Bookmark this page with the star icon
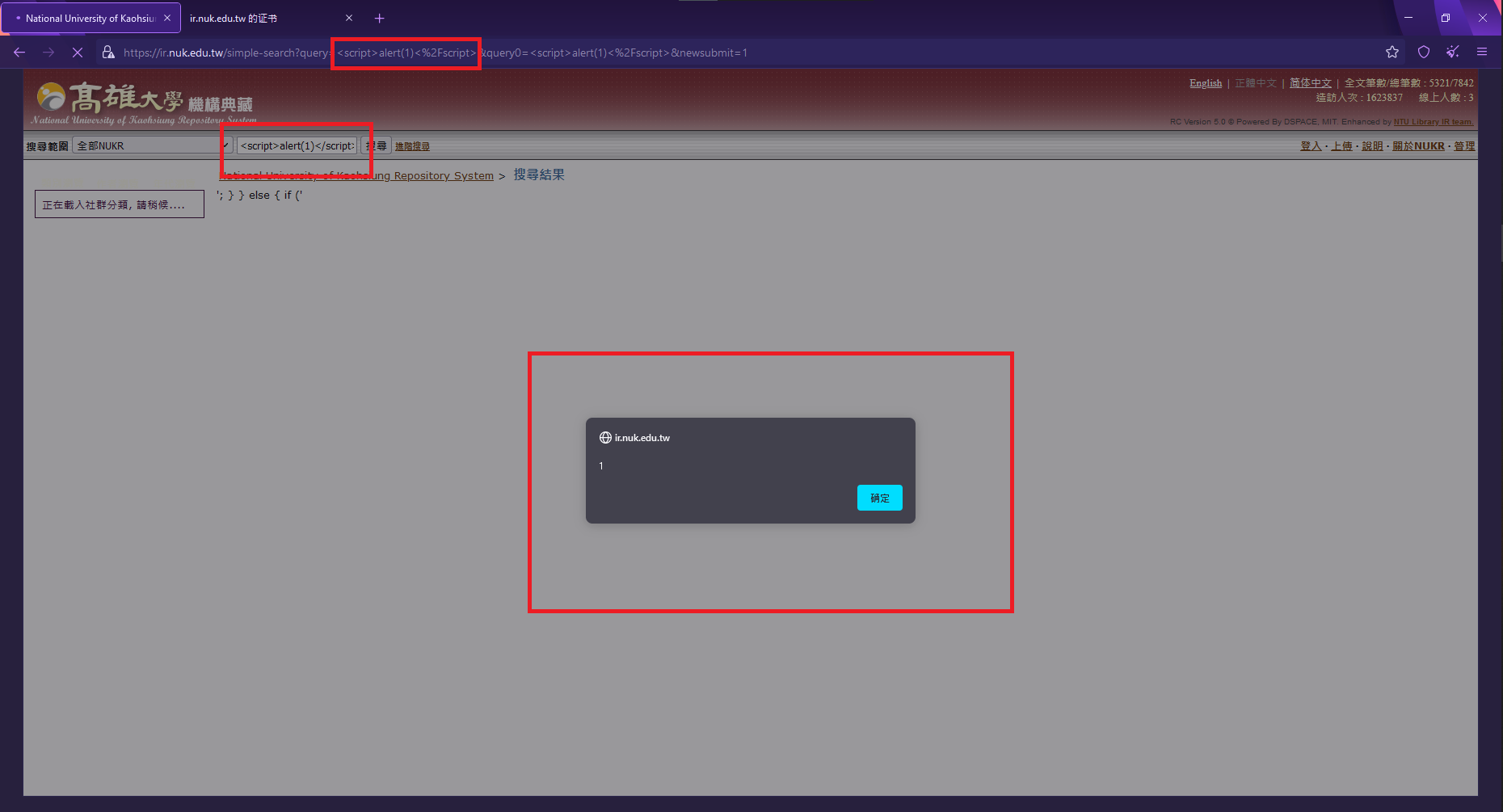Image resolution: width=1503 pixels, height=812 pixels. click(1391, 53)
